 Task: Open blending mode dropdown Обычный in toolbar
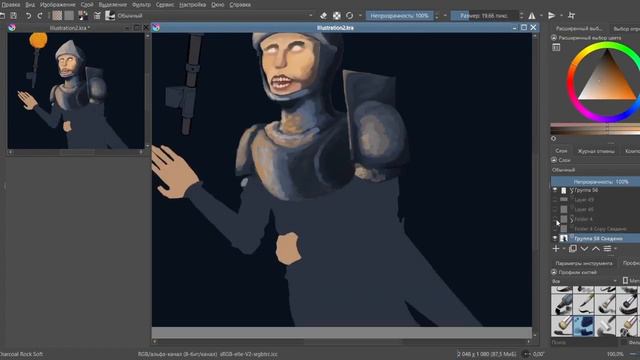coord(215,16)
